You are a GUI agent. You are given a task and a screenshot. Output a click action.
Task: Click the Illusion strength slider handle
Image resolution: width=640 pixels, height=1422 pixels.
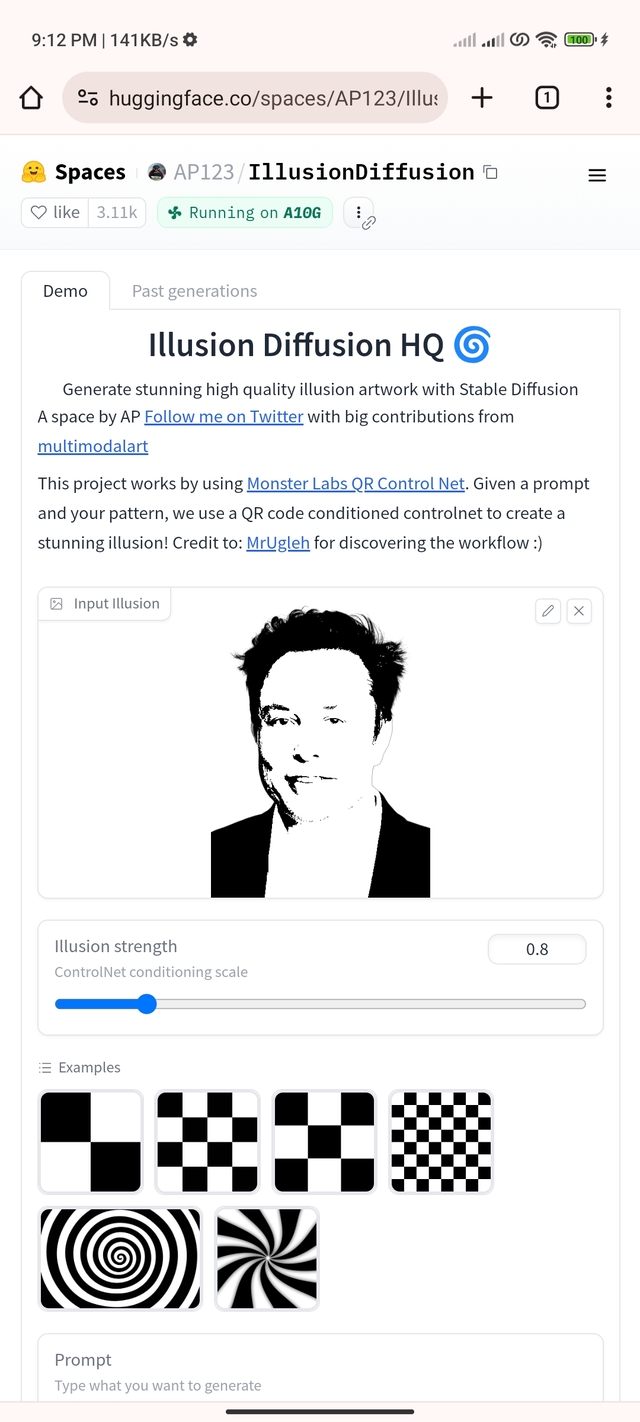(x=147, y=1004)
